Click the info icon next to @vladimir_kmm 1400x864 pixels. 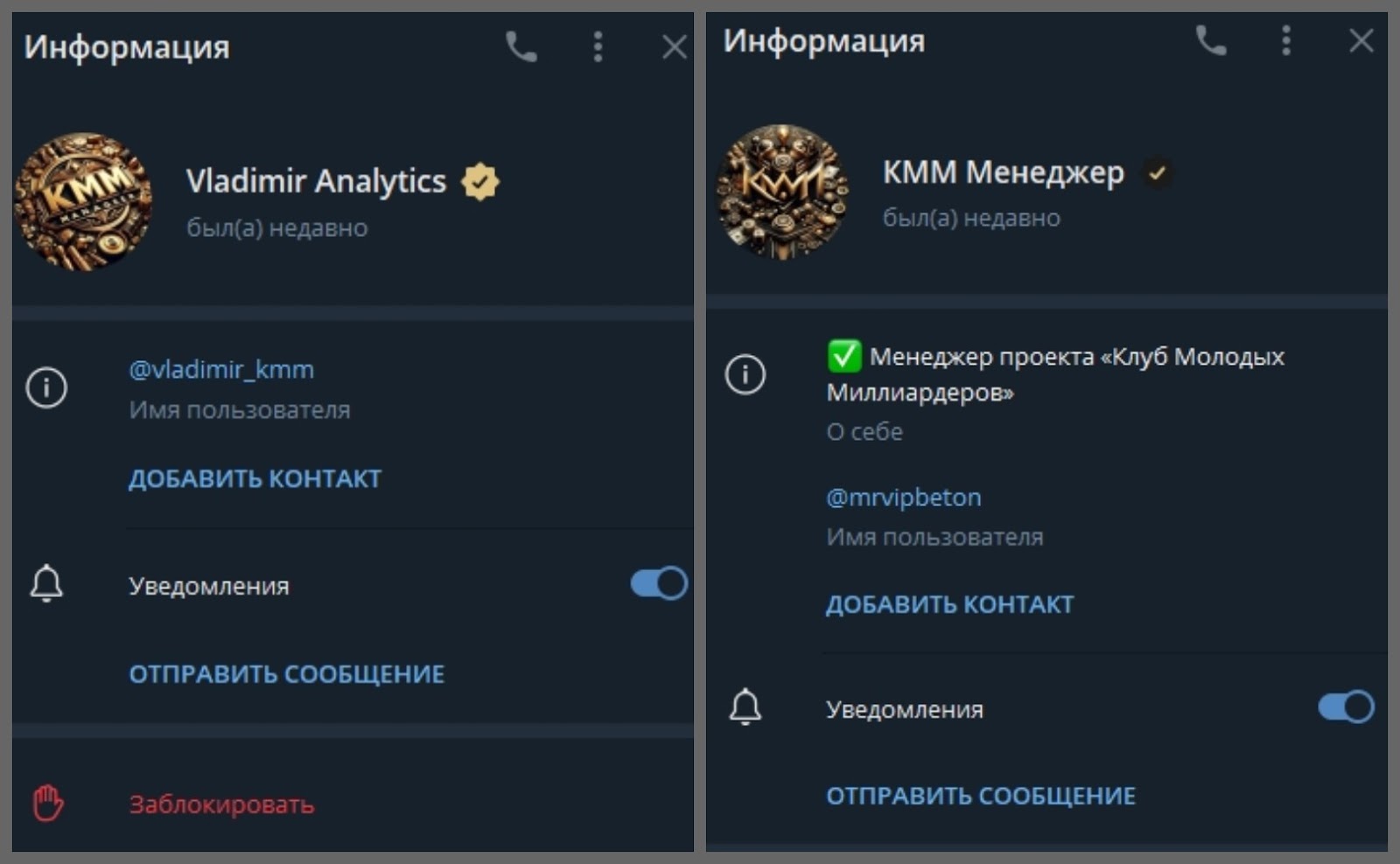[x=46, y=387]
